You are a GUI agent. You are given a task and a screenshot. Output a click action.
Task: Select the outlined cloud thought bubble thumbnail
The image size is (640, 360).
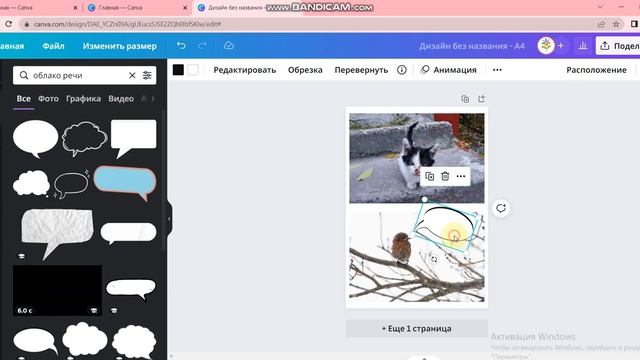click(x=84, y=139)
